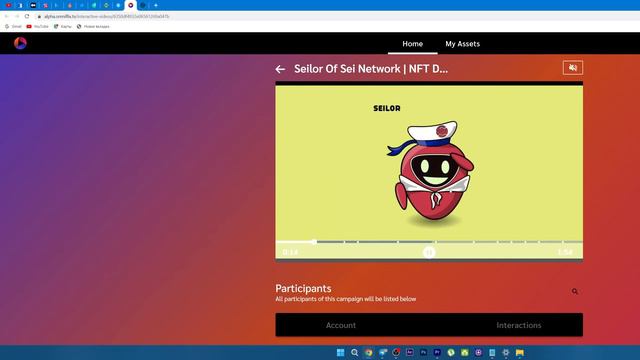Open After Effects from the taskbar
This screenshot has height=360, width=640.
[410, 353]
